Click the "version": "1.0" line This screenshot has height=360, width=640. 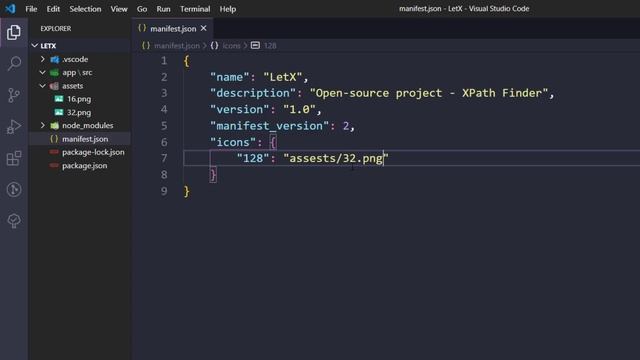[x=266, y=109]
